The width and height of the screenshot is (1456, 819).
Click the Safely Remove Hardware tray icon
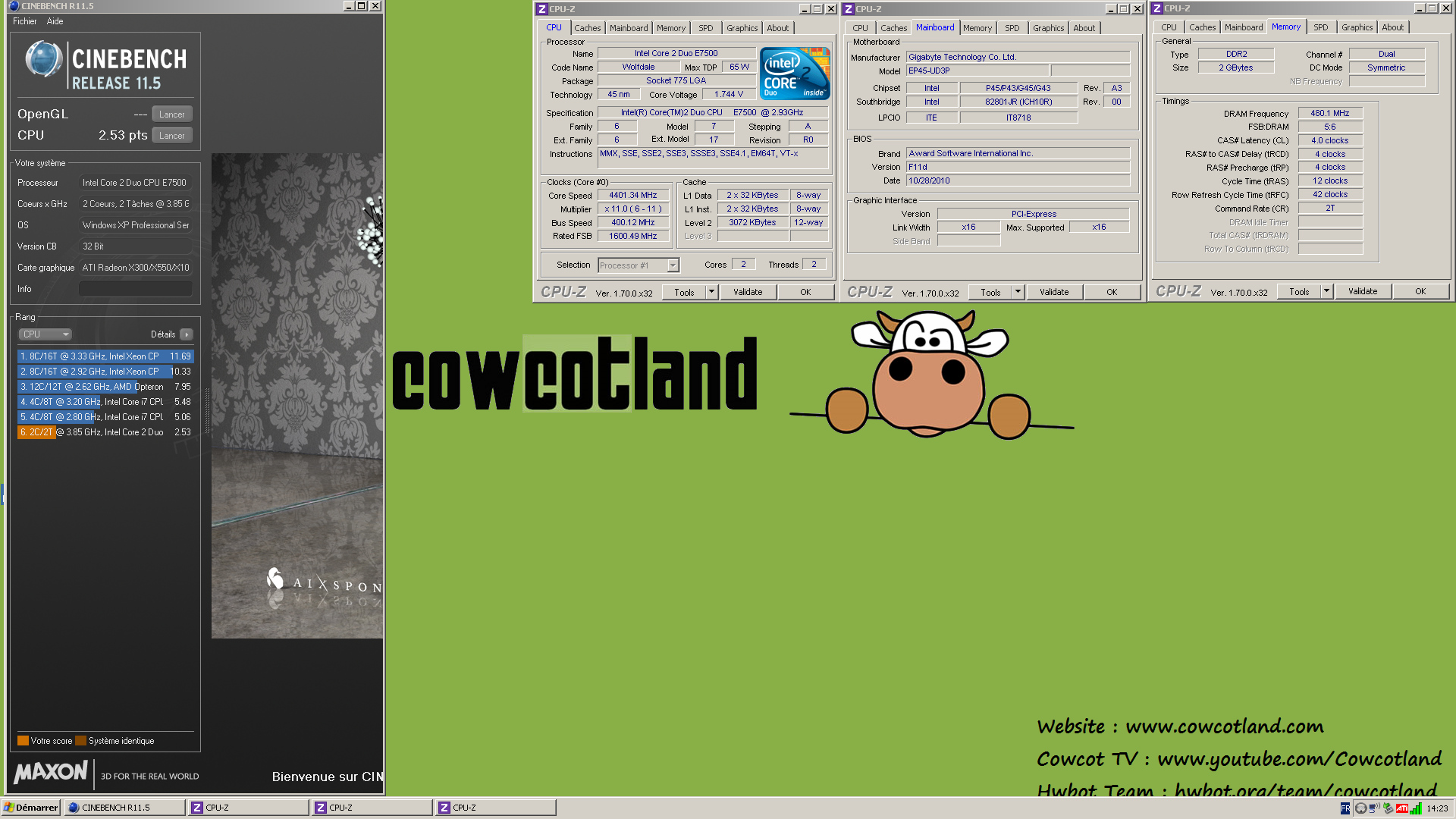[1388, 808]
